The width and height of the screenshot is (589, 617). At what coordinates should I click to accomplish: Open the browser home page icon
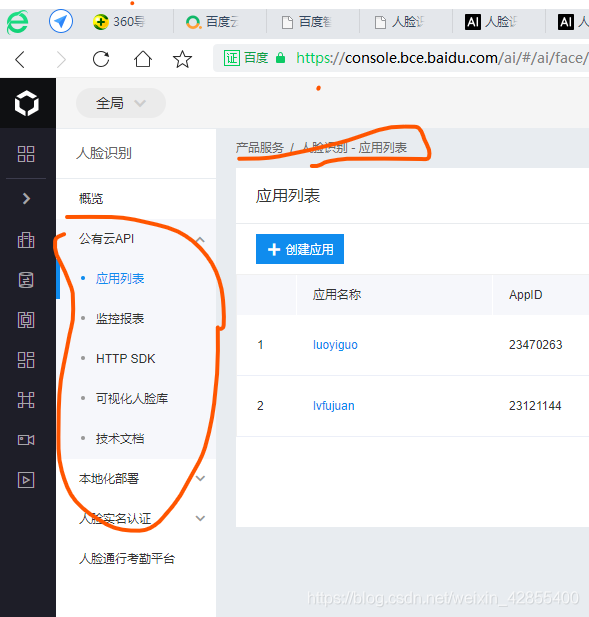142,59
